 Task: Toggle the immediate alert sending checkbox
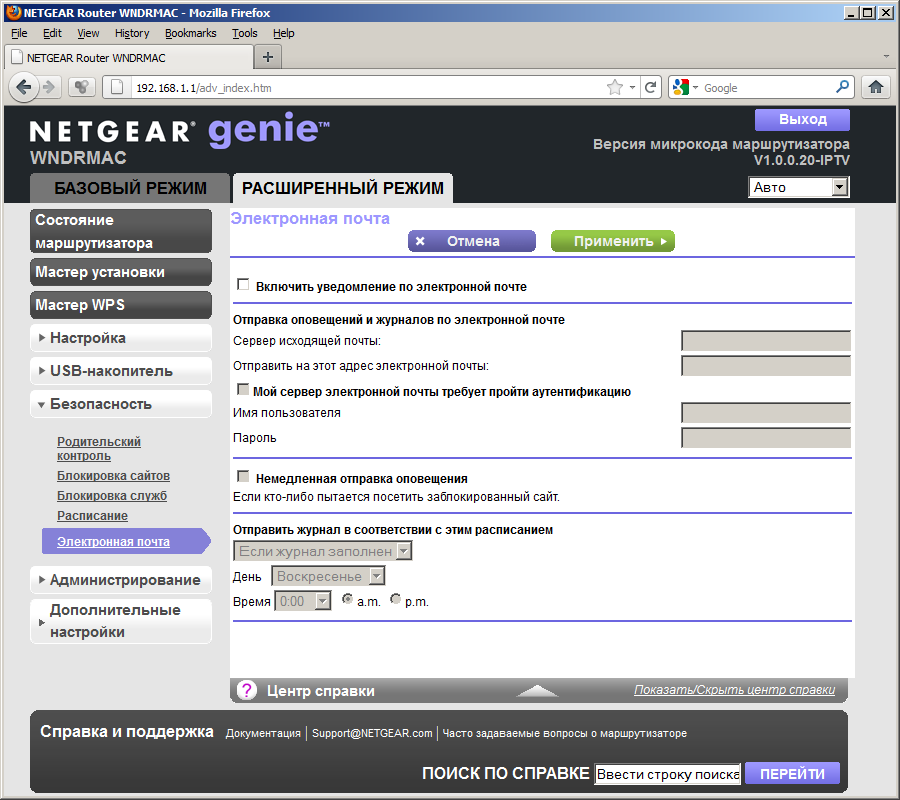coord(243,476)
